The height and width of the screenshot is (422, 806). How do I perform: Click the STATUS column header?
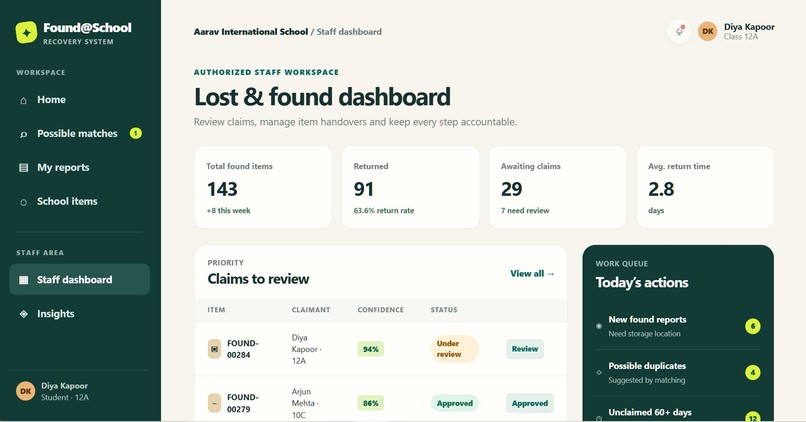pos(444,310)
